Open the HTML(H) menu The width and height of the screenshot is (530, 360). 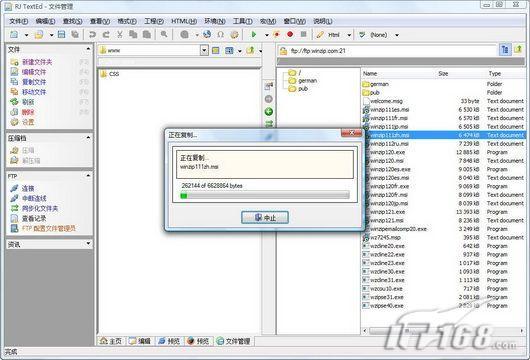pos(184,21)
